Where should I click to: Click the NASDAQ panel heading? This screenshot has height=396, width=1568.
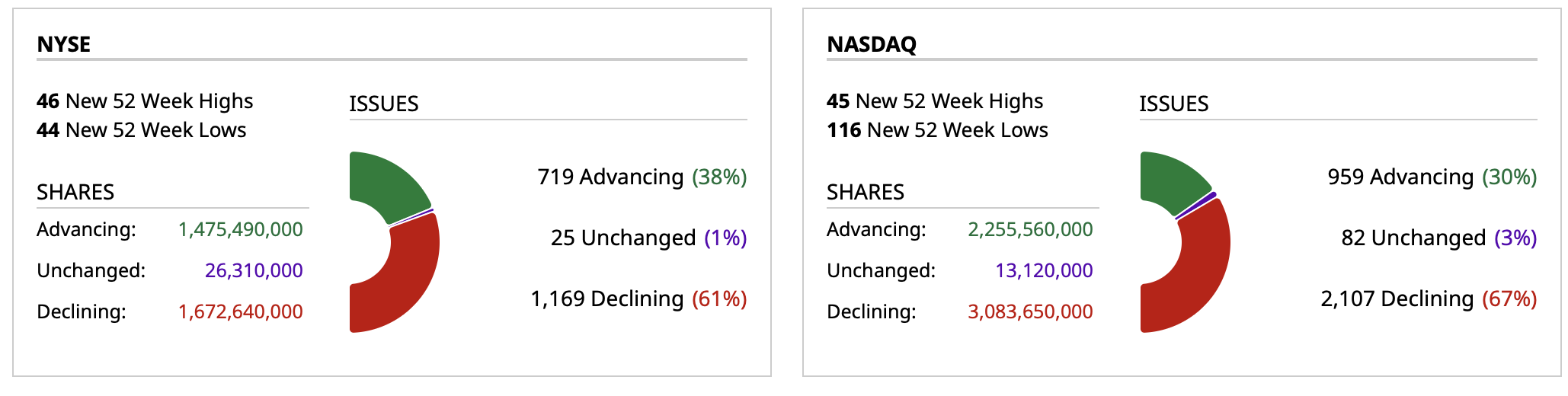(x=872, y=44)
